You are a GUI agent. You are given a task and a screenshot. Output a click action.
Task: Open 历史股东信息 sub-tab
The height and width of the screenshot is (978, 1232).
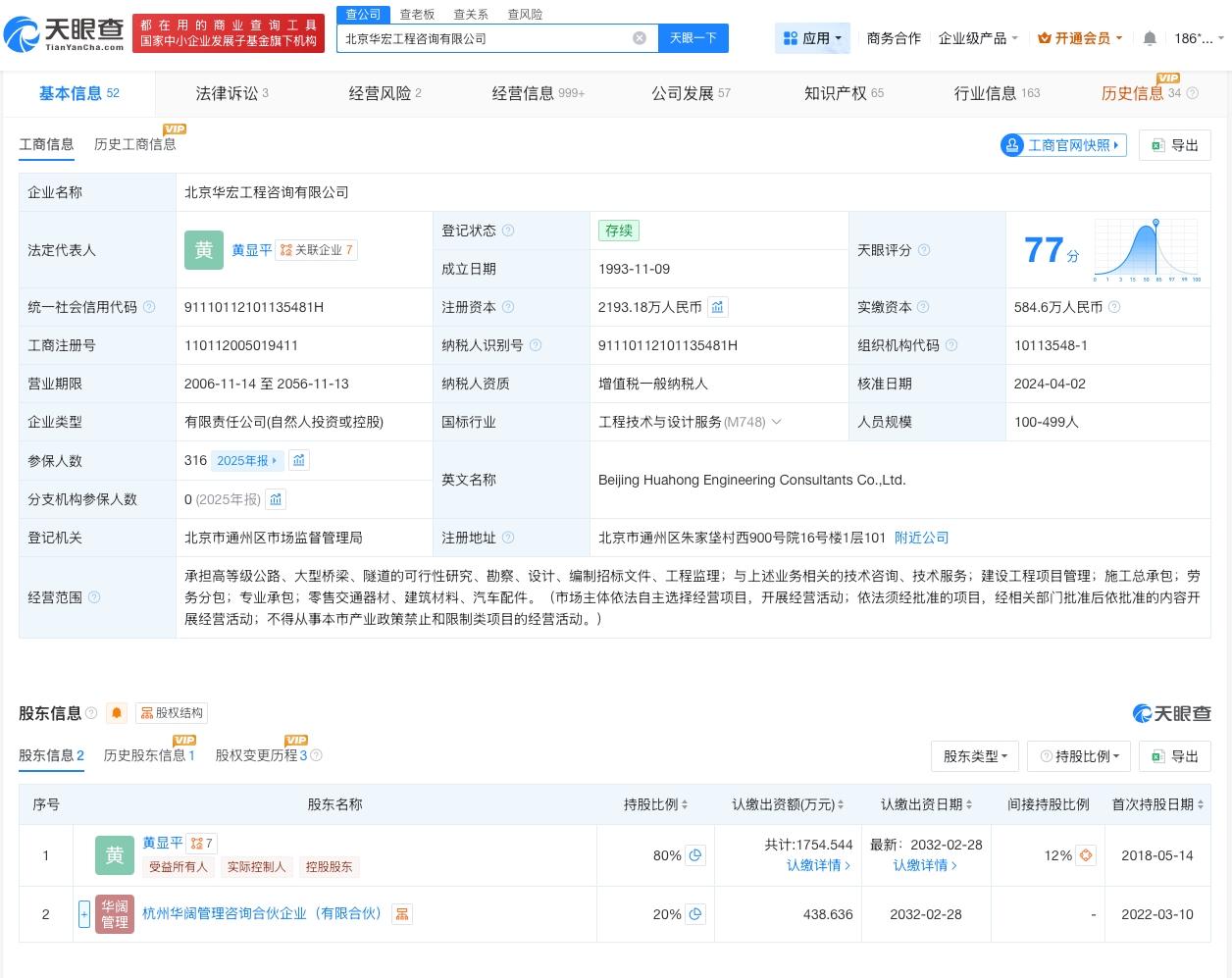coord(149,755)
